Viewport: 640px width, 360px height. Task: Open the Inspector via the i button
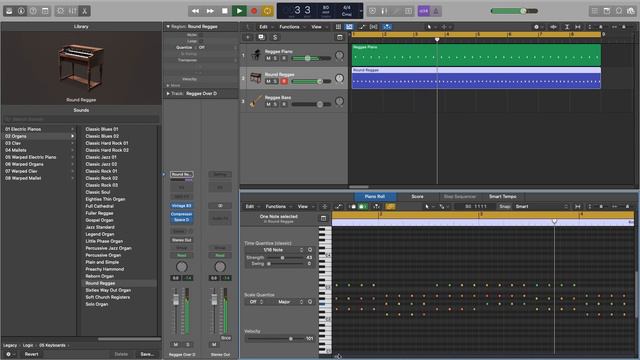21,11
